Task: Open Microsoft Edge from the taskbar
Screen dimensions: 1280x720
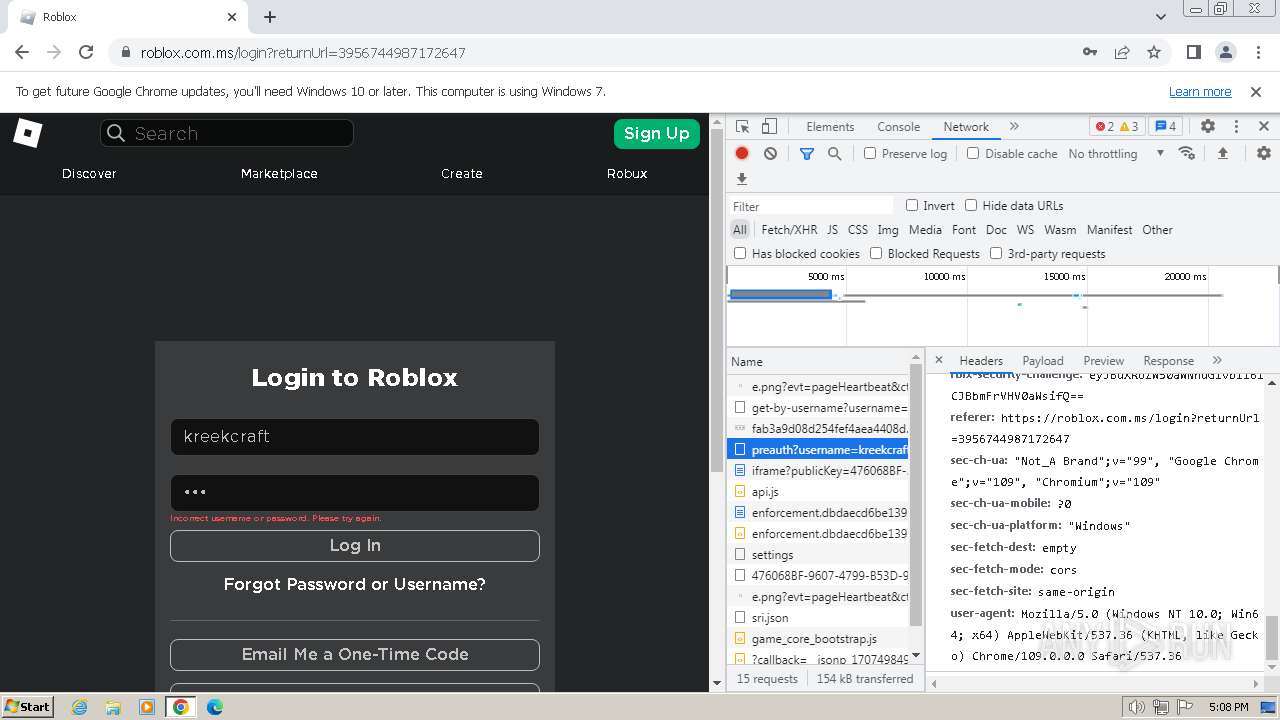Action: pos(215,707)
